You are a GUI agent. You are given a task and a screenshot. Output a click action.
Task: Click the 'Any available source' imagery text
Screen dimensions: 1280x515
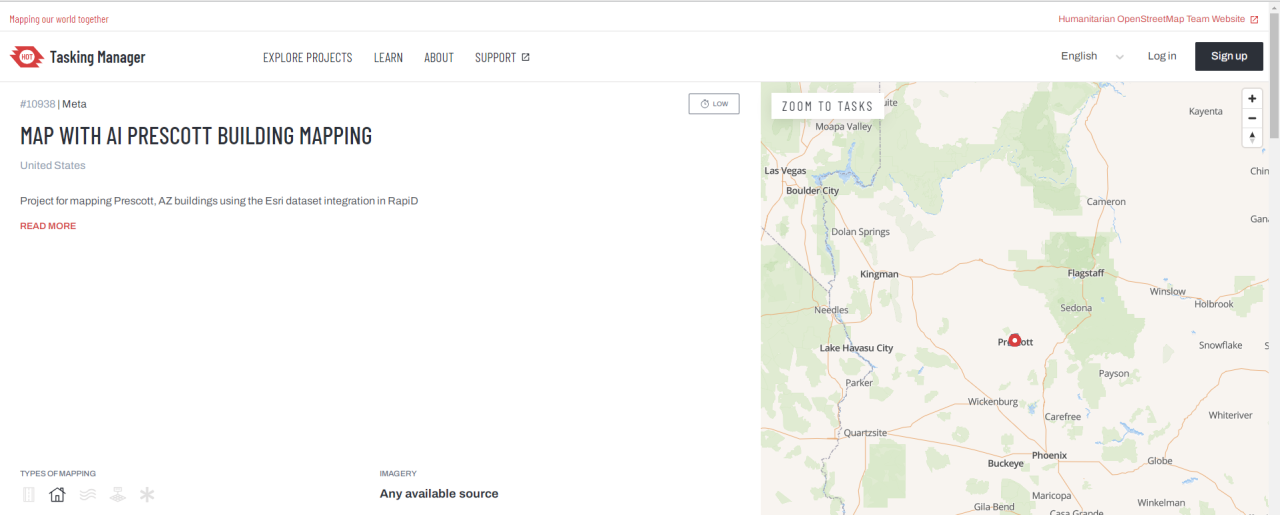[x=439, y=494]
